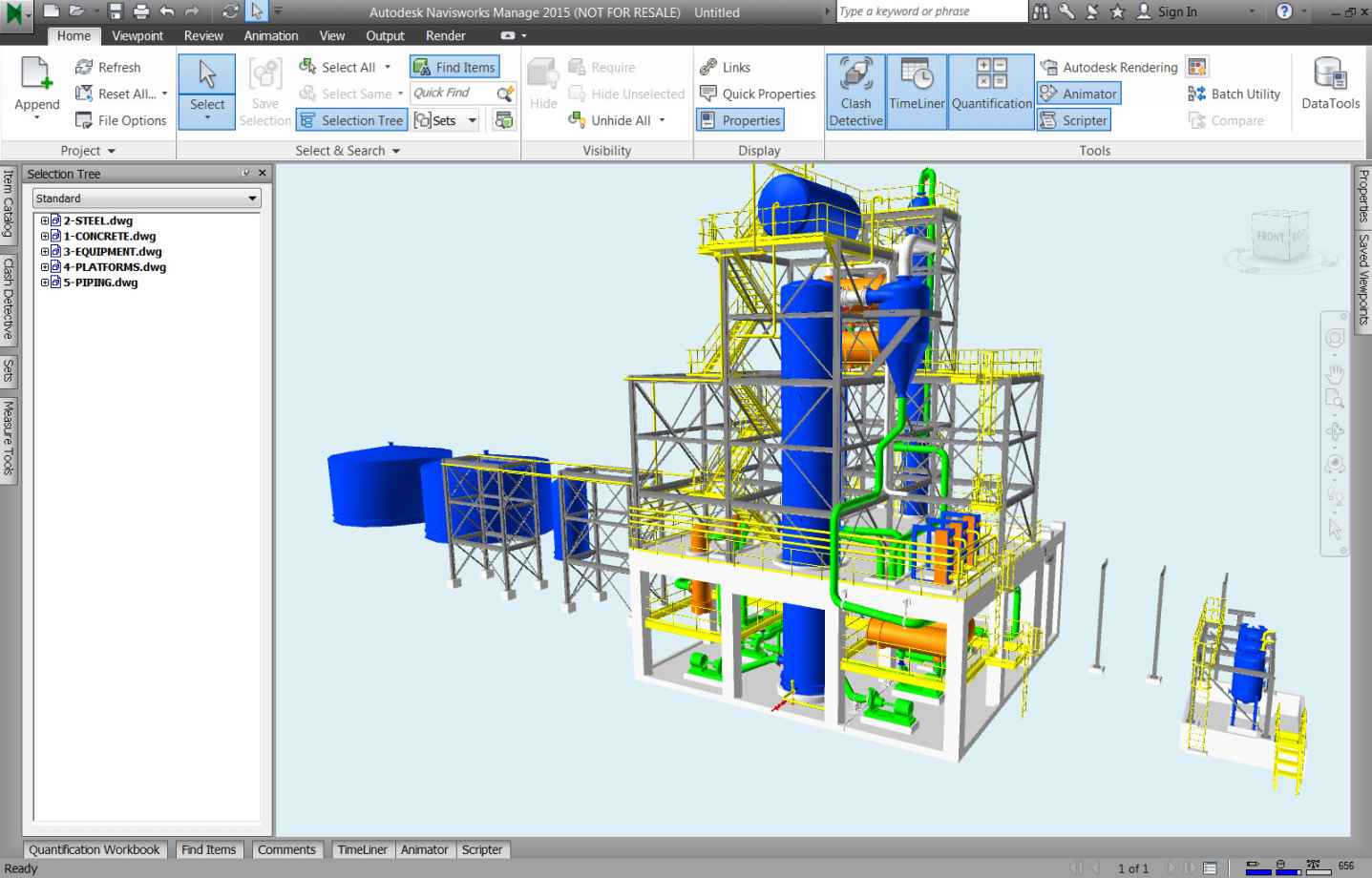This screenshot has height=878, width=1372.
Task: Click the Quick Find search icon
Action: [x=505, y=94]
